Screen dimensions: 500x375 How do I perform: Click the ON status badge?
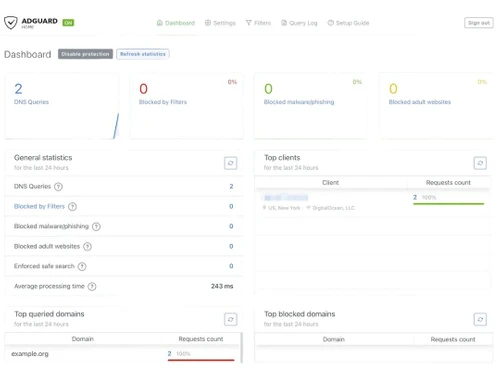[68, 23]
